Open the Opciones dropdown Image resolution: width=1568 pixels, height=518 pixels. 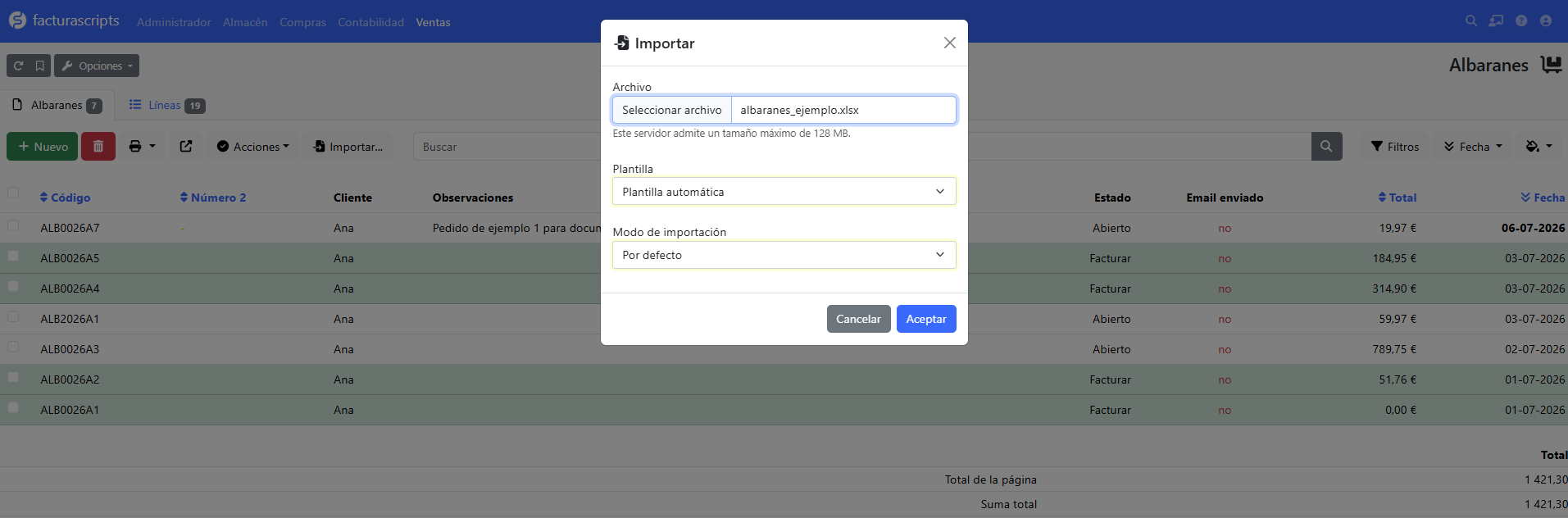coord(97,66)
